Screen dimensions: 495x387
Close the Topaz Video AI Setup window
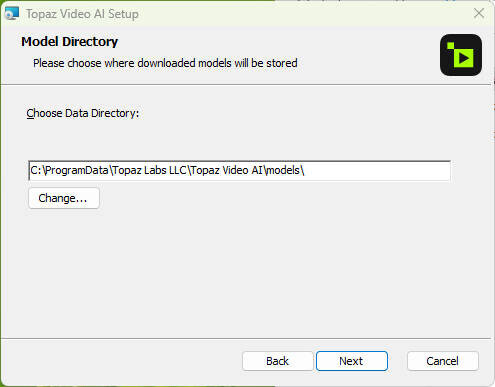click(479, 13)
